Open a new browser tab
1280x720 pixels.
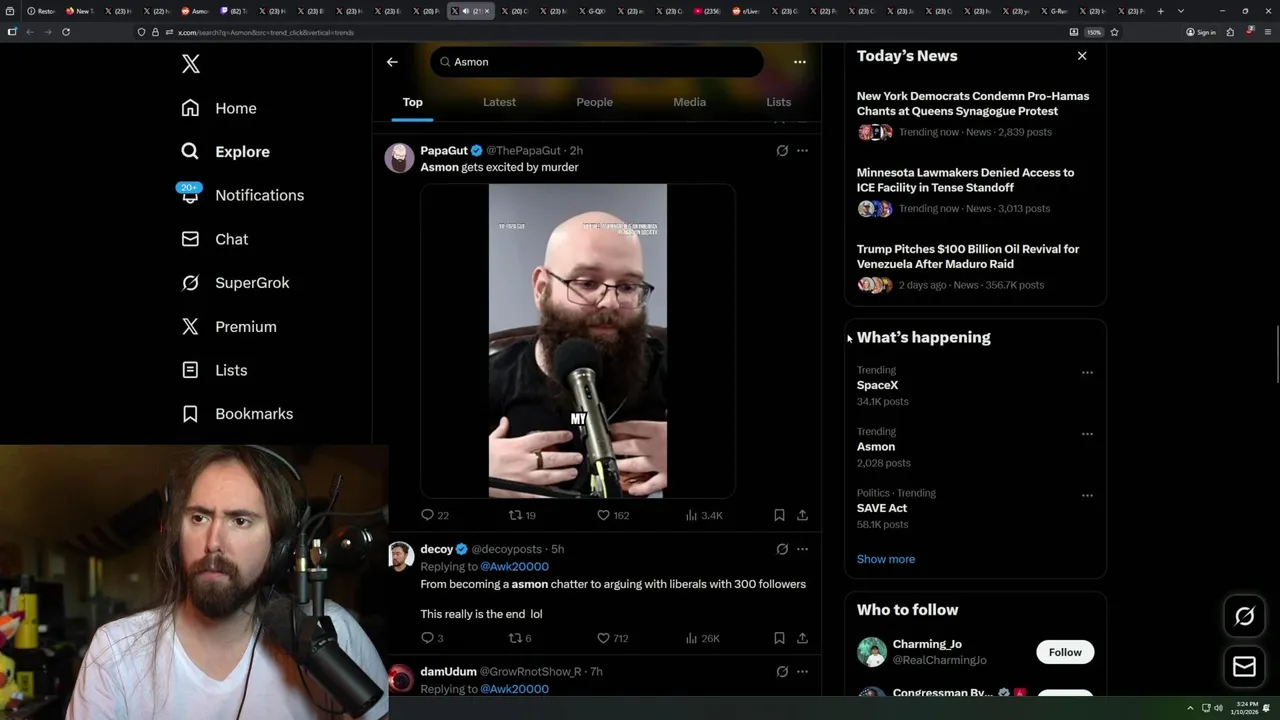1160,11
